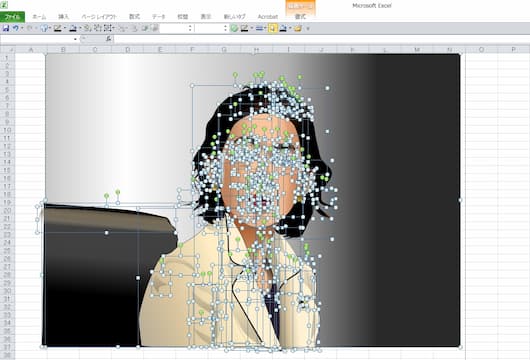Click second shape outline pencil icon right of spinners
Screen dimensions: 530x360
click(245, 28)
